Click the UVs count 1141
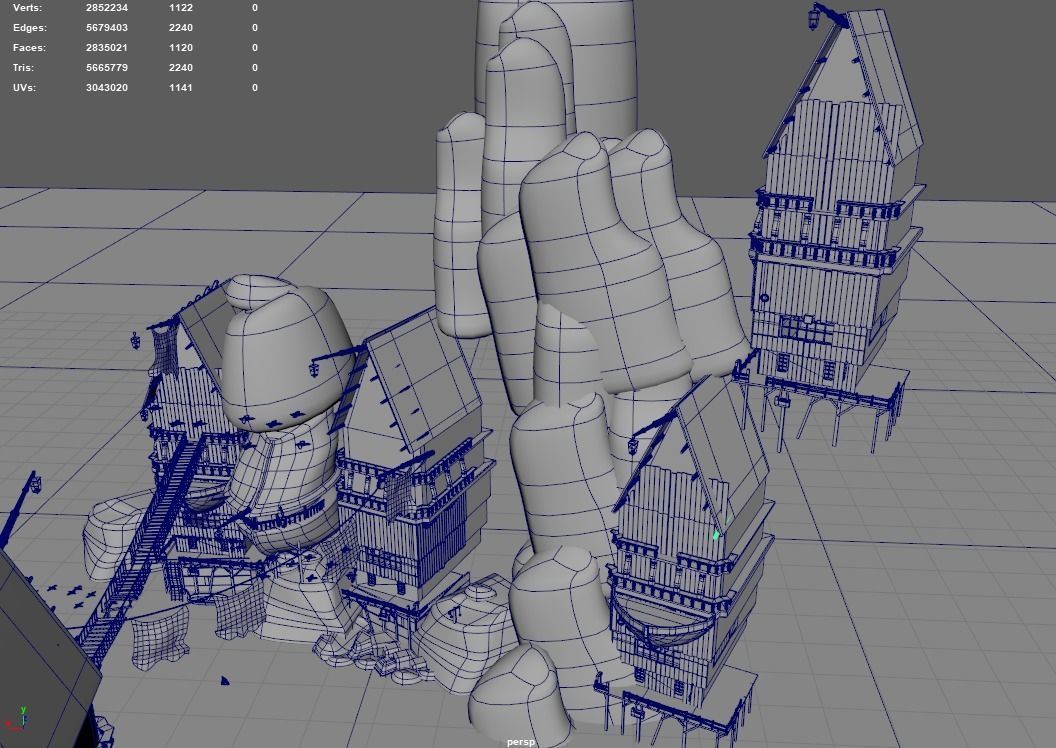 coord(180,88)
